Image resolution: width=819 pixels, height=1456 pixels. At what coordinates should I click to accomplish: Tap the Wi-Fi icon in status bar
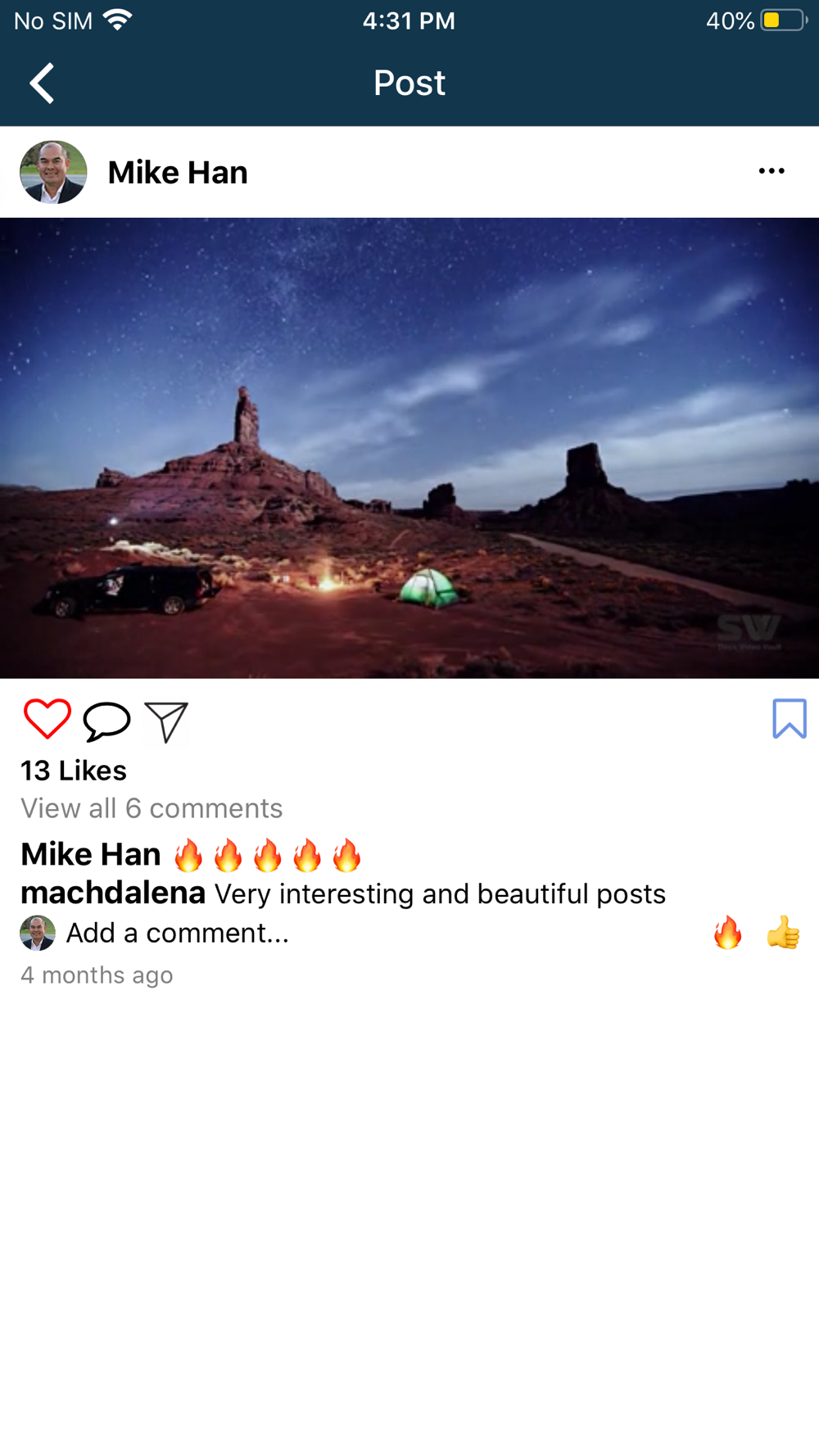point(118,20)
